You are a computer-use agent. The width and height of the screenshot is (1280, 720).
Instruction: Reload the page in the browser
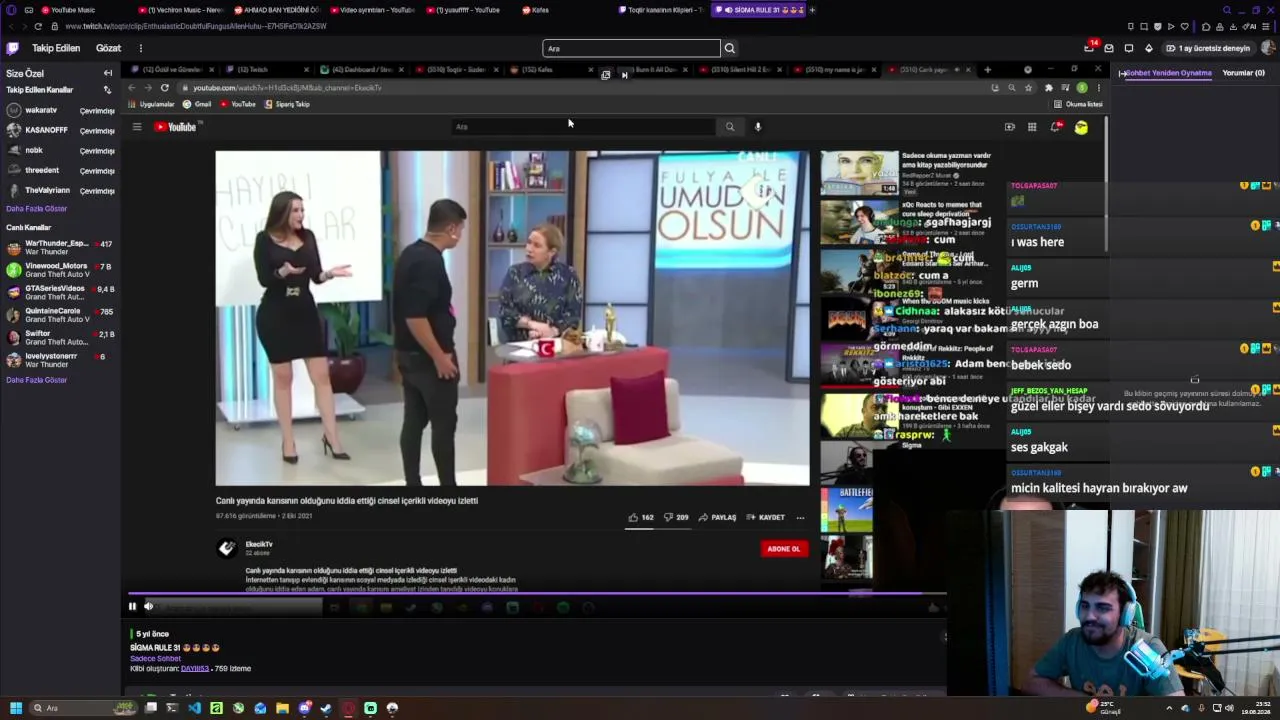(x=38, y=26)
